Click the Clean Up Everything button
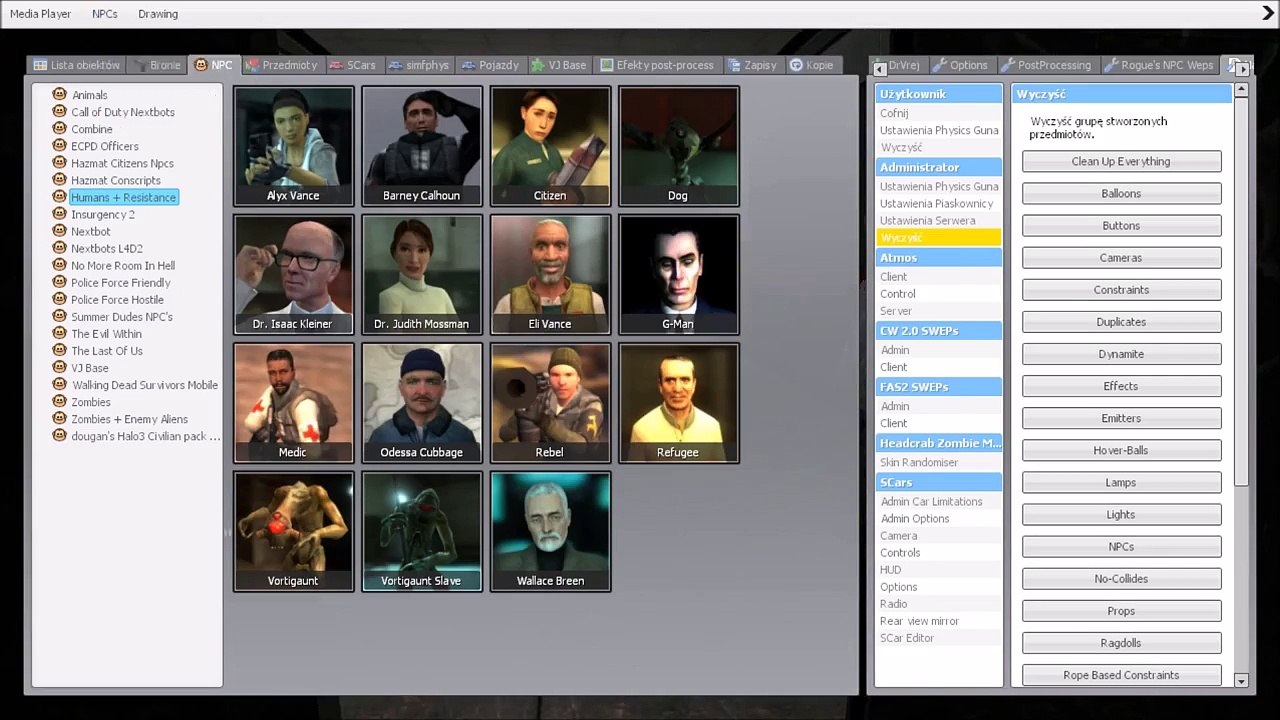 tap(1121, 162)
